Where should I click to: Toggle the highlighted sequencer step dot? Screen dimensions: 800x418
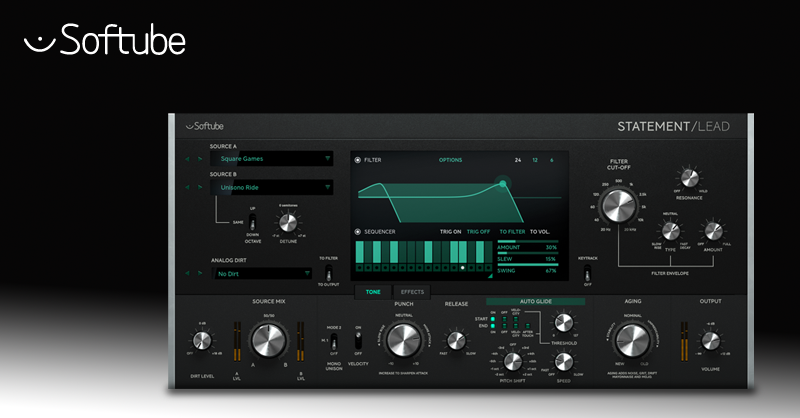pos(463,267)
